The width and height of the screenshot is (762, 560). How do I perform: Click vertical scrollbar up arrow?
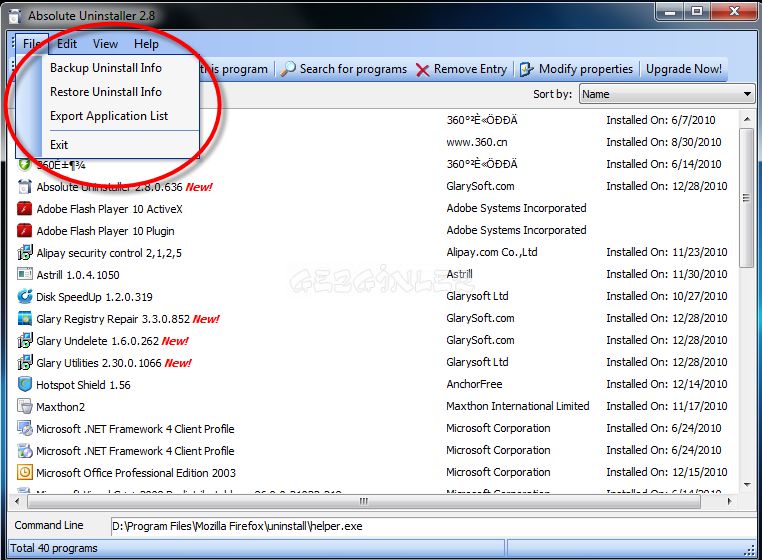click(x=747, y=119)
